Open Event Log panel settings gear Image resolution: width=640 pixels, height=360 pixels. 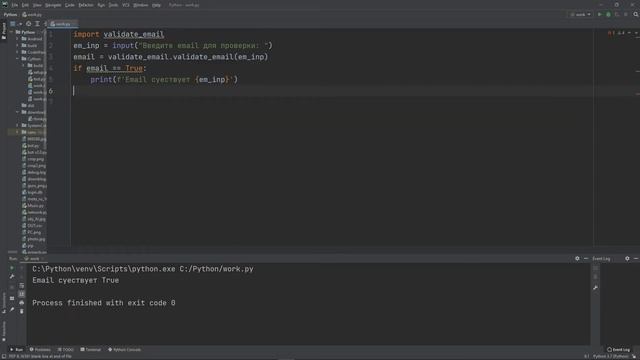[627, 259]
